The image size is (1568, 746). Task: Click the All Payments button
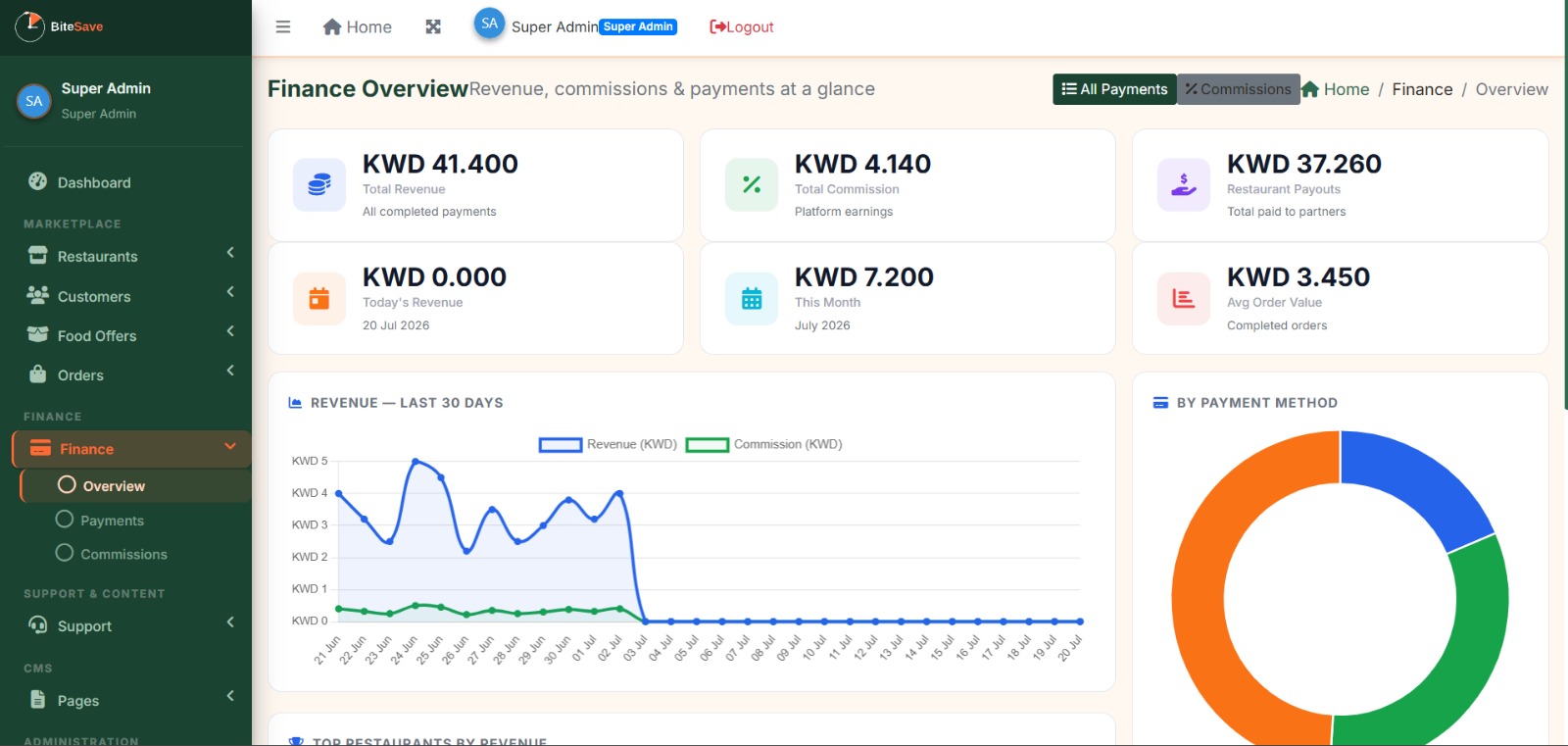pos(1114,89)
